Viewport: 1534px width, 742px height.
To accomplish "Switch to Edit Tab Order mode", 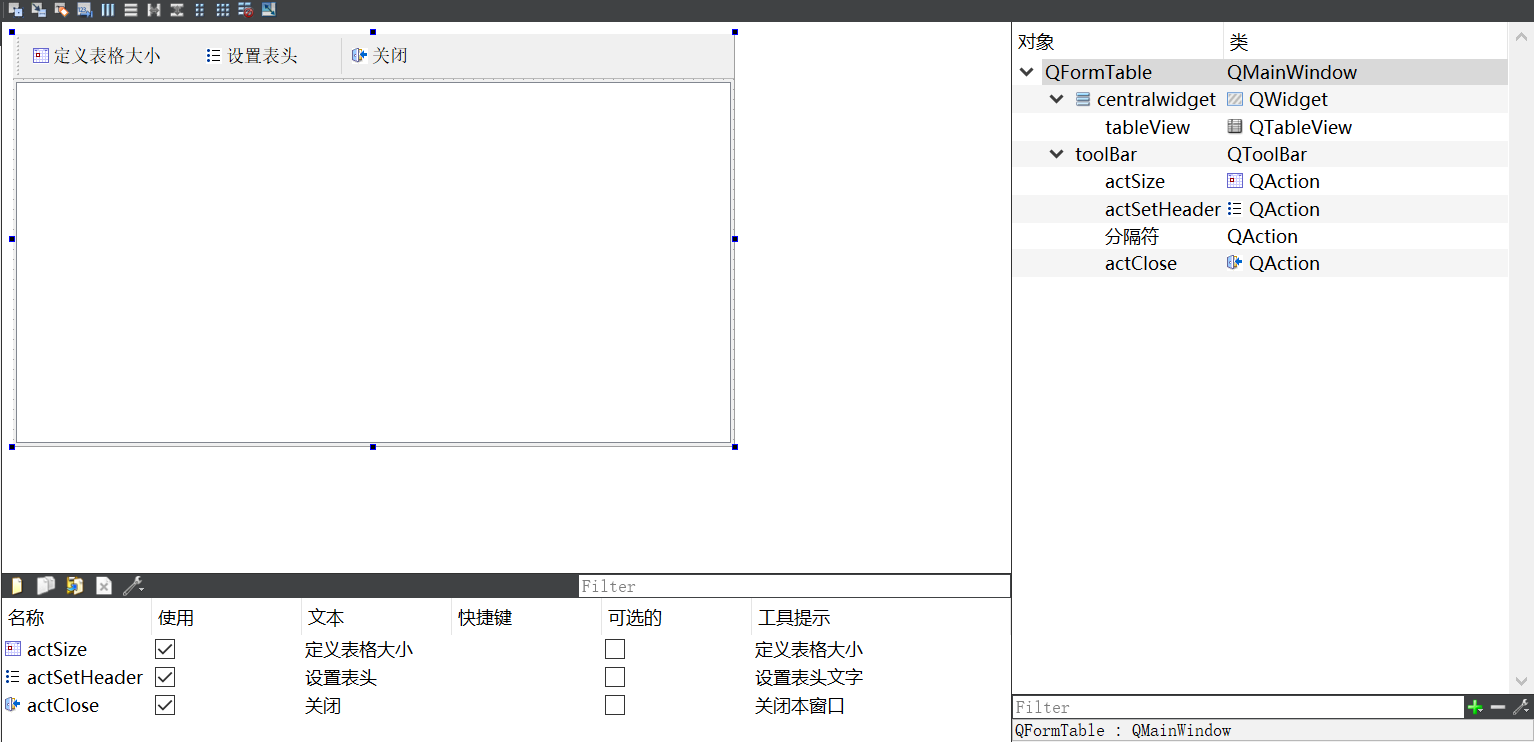I will [85, 10].
